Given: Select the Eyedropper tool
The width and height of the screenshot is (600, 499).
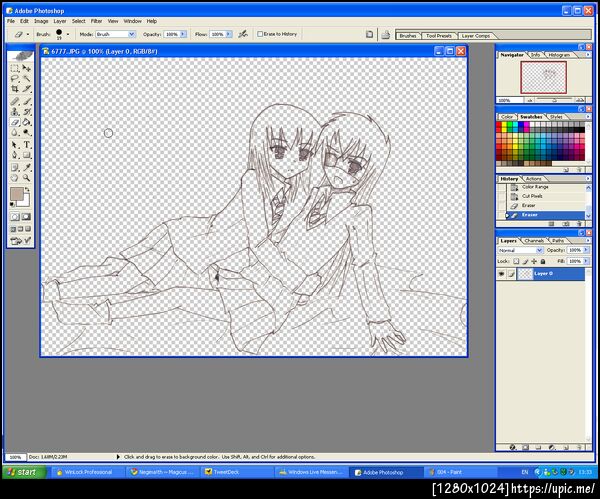Looking at the screenshot, I should (x=26, y=168).
